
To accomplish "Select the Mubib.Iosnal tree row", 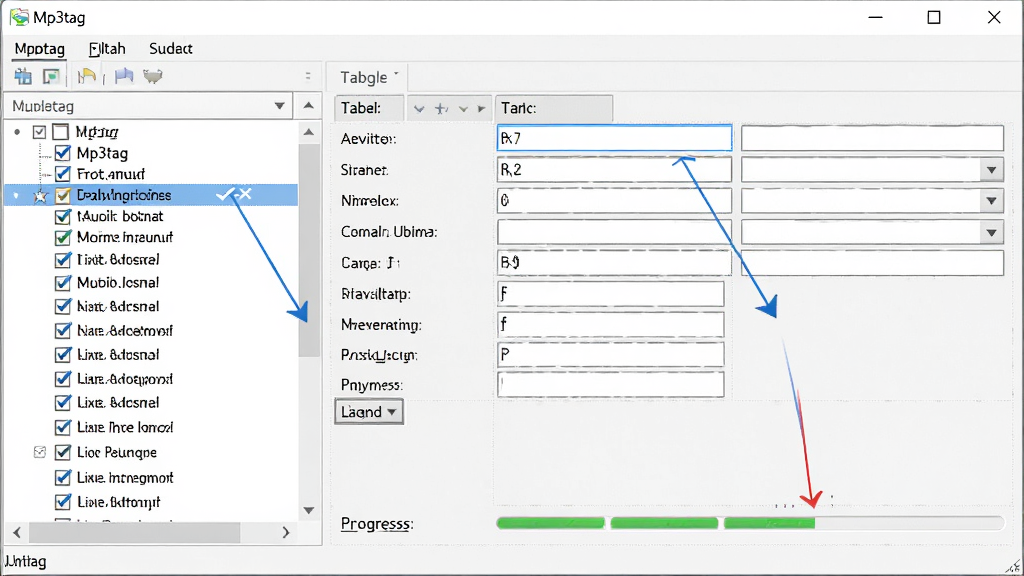I will [152, 283].
